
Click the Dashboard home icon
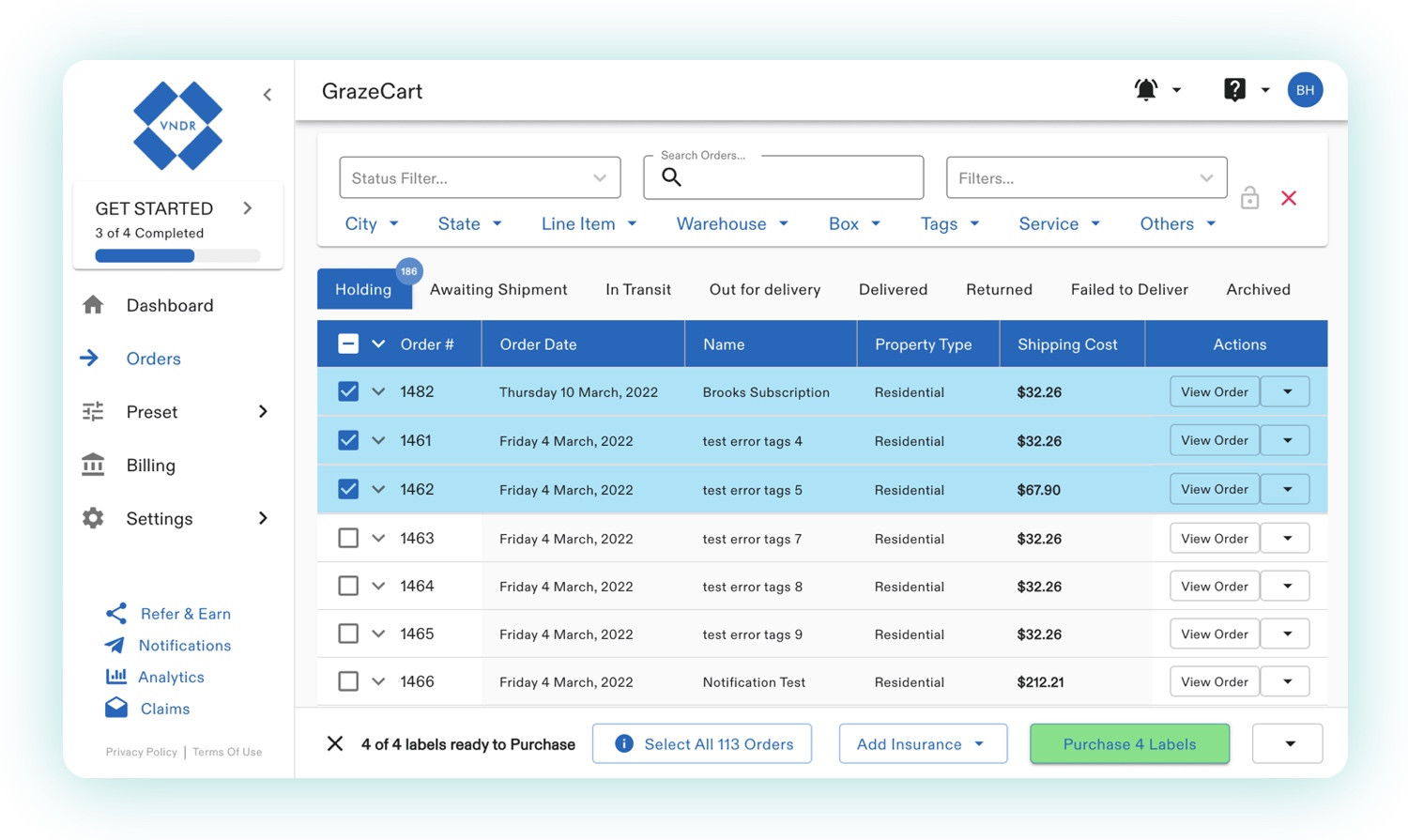93,305
